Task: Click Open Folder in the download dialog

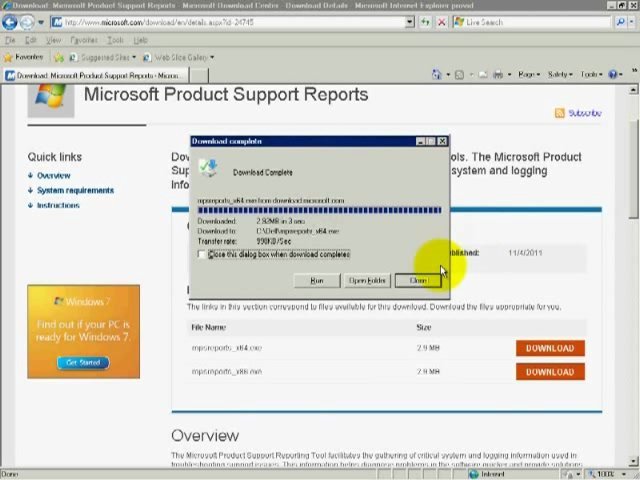Action: 367,280
